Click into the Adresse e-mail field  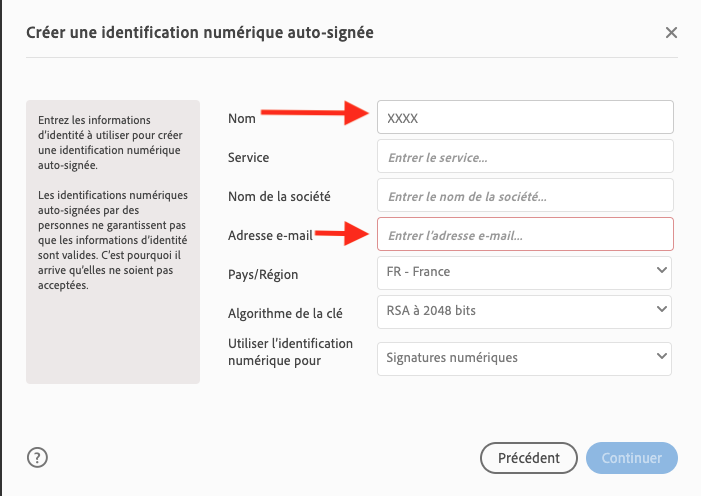pos(525,235)
